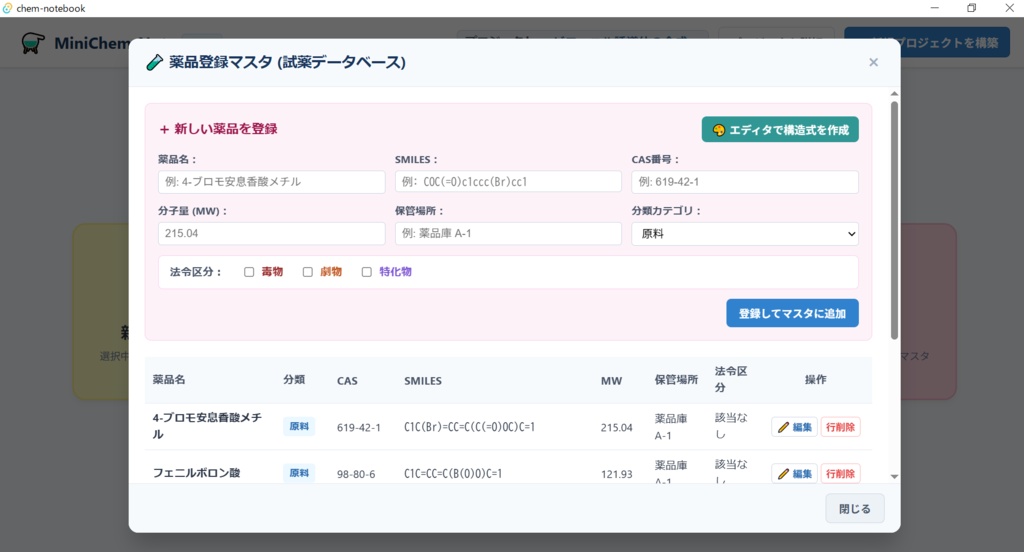Screen dimensions: 1024x552
Task: Click the dialog vertical scrollbar thumb
Action: [x=894, y=220]
